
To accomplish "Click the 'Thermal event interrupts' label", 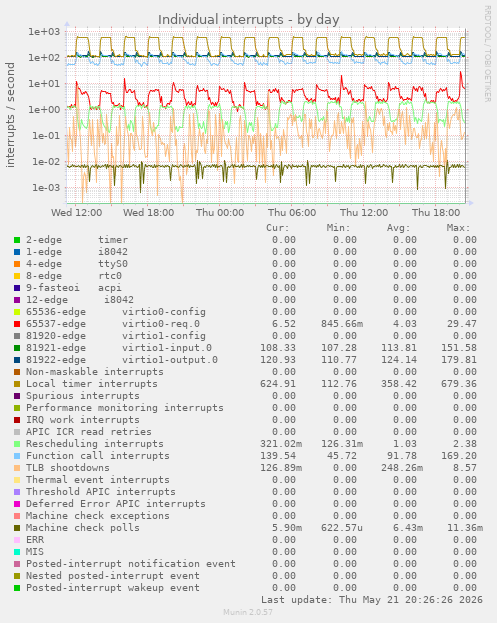I will coord(98,480).
